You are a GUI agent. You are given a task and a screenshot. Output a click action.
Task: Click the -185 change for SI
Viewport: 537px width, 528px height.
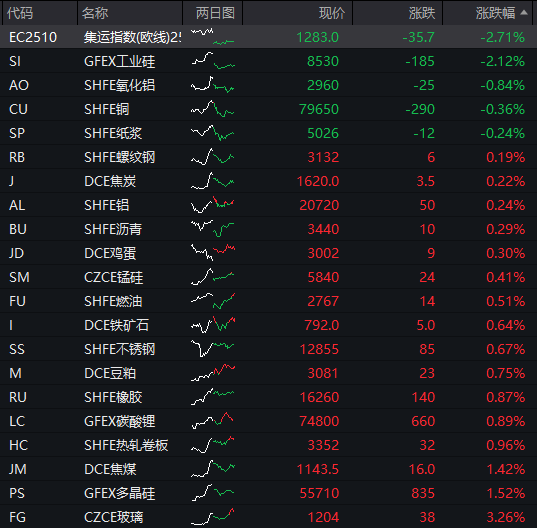pyautogui.click(x=420, y=62)
